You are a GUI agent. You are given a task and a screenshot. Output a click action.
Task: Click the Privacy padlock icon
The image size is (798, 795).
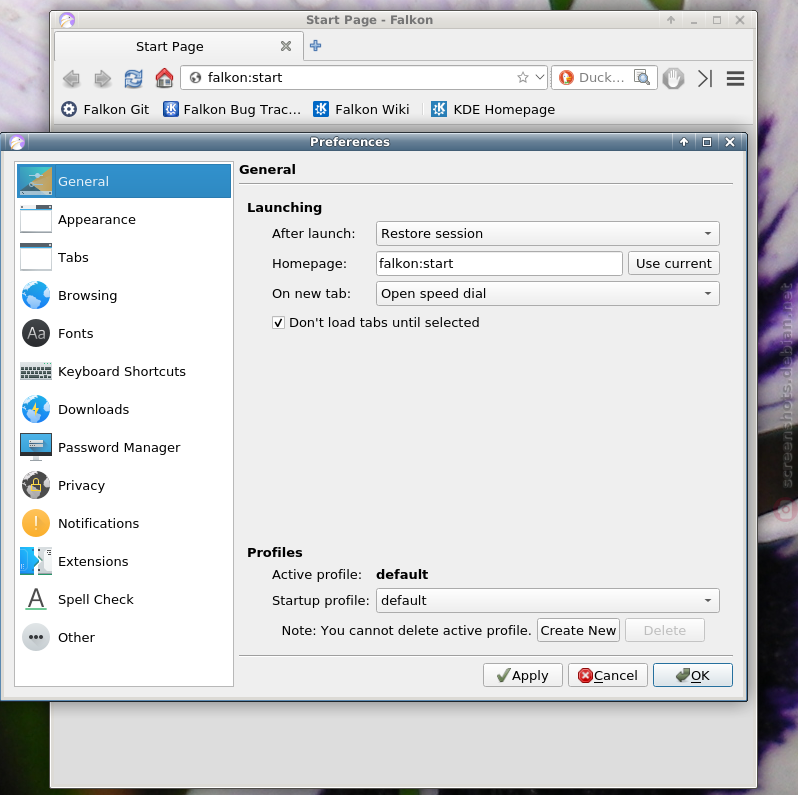pos(36,485)
